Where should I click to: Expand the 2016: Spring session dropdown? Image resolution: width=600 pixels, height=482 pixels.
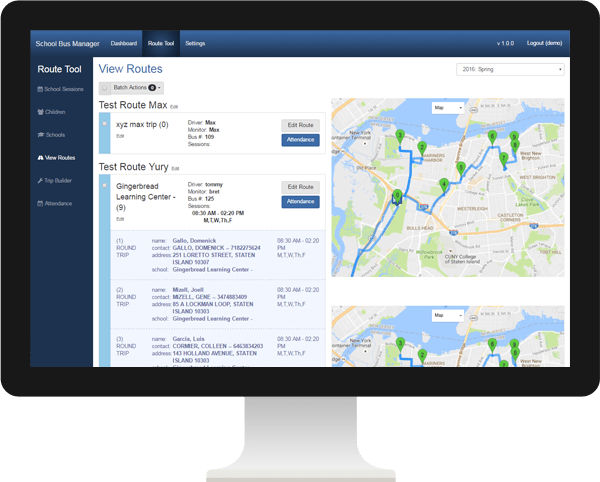tap(508, 69)
